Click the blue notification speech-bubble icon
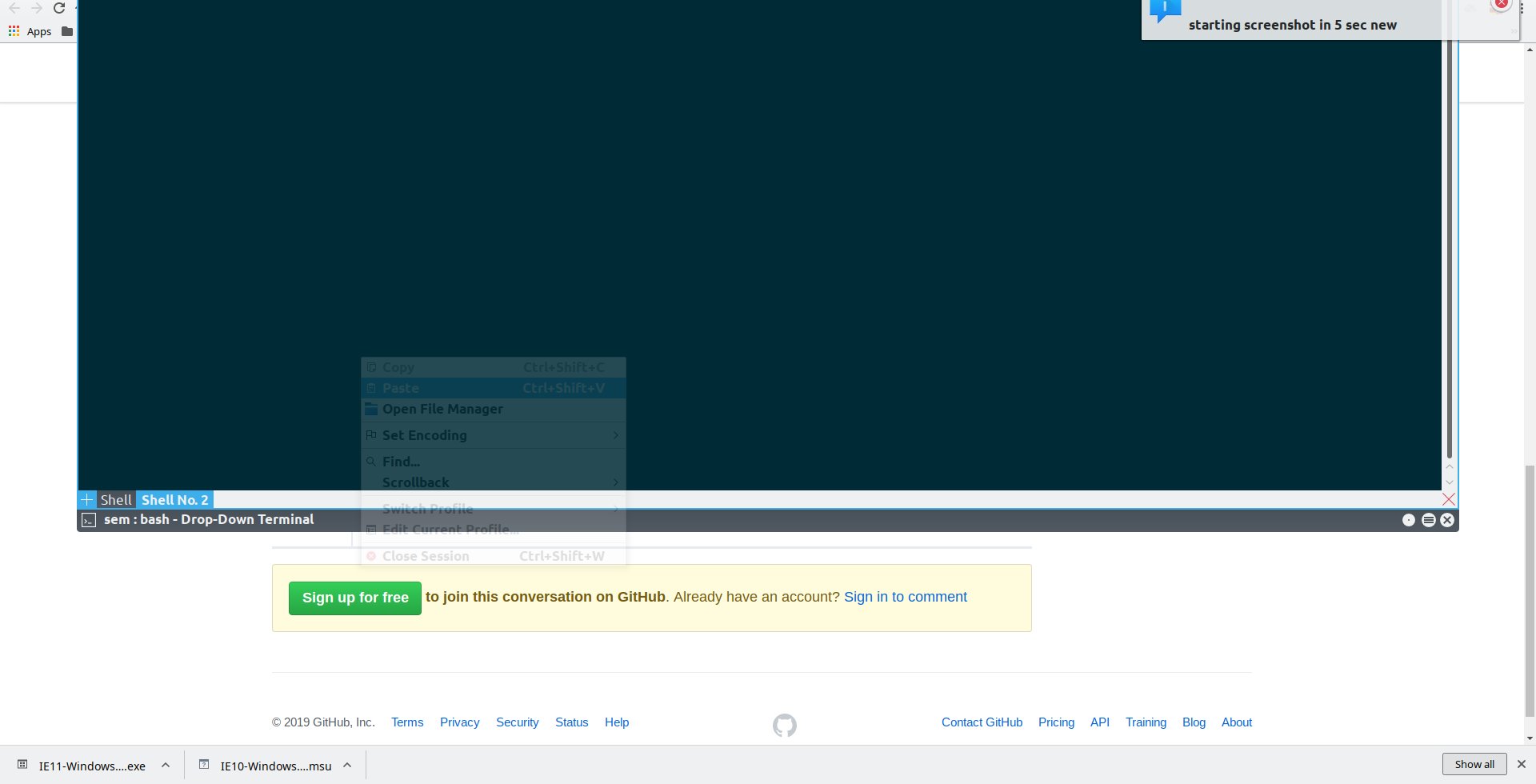The width and height of the screenshot is (1536, 784). pyautogui.click(x=1165, y=11)
